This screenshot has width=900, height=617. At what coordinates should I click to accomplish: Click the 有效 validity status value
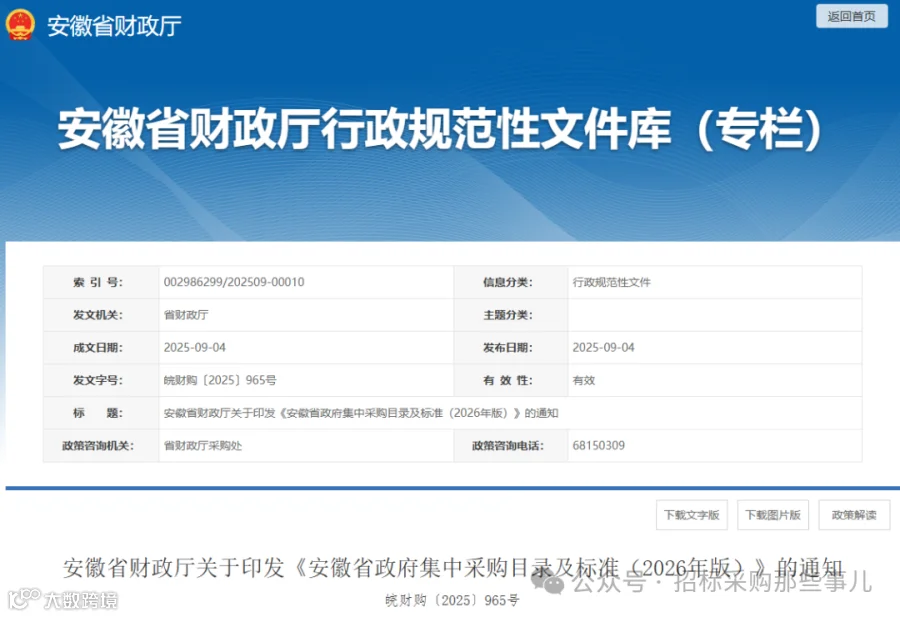click(x=584, y=380)
